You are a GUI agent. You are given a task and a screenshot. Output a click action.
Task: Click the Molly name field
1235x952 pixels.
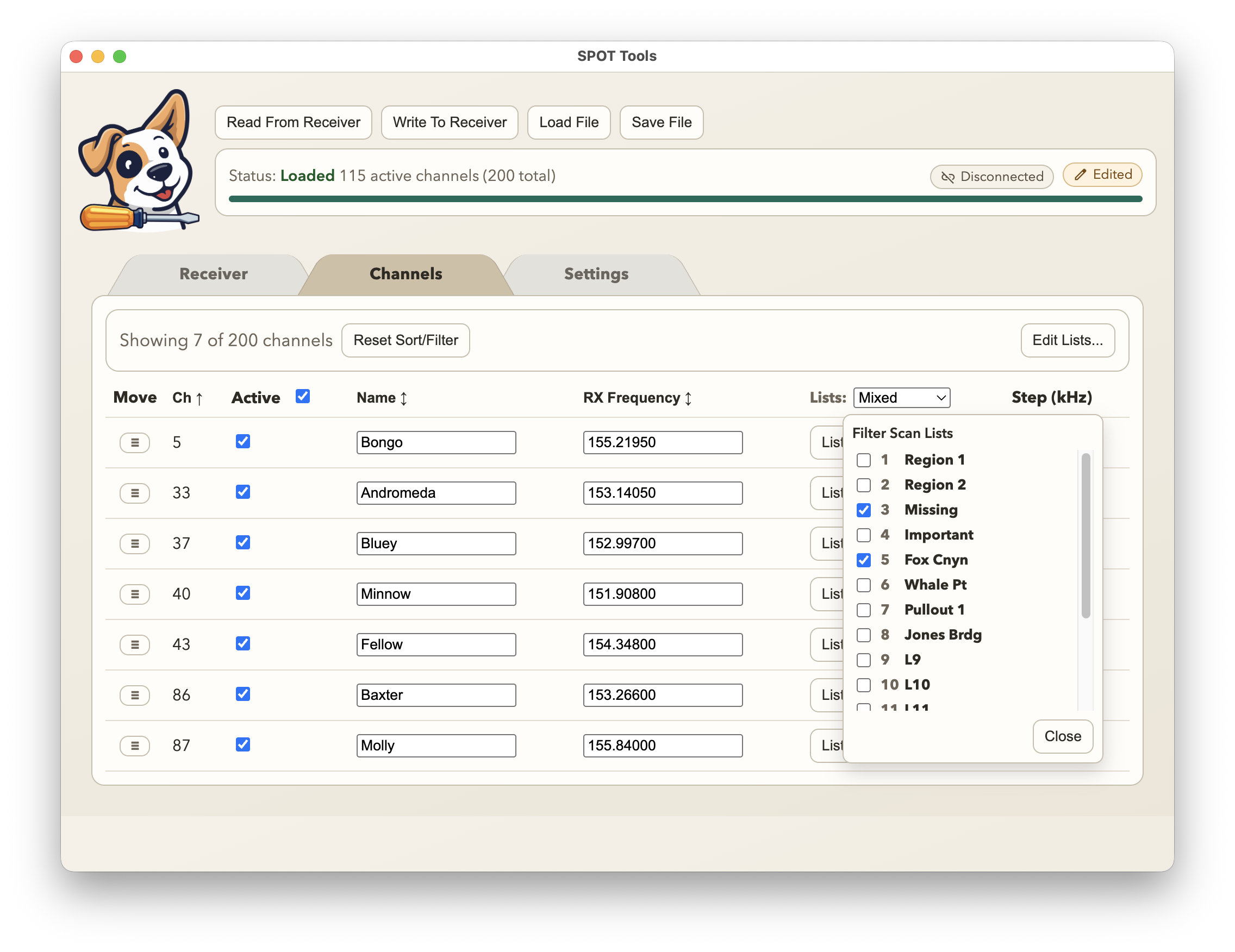[436, 746]
